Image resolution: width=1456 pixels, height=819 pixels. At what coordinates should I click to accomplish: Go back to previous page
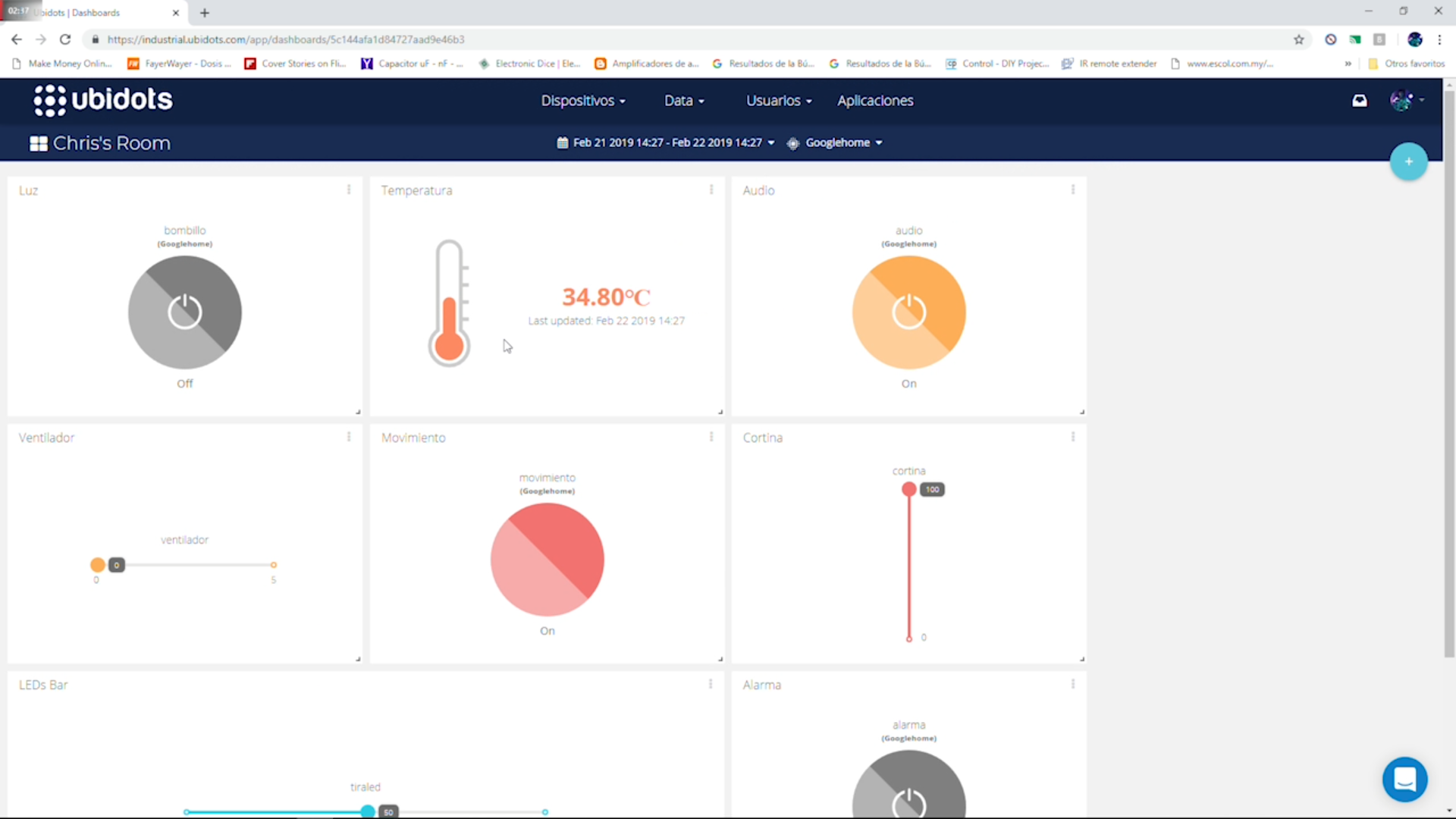17,39
